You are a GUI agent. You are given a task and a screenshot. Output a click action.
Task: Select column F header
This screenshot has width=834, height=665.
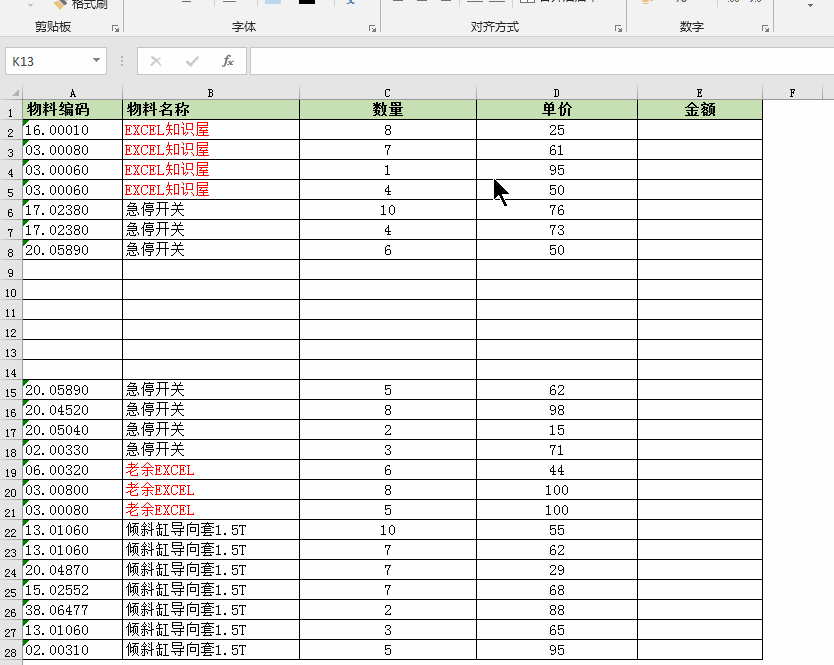pos(792,93)
